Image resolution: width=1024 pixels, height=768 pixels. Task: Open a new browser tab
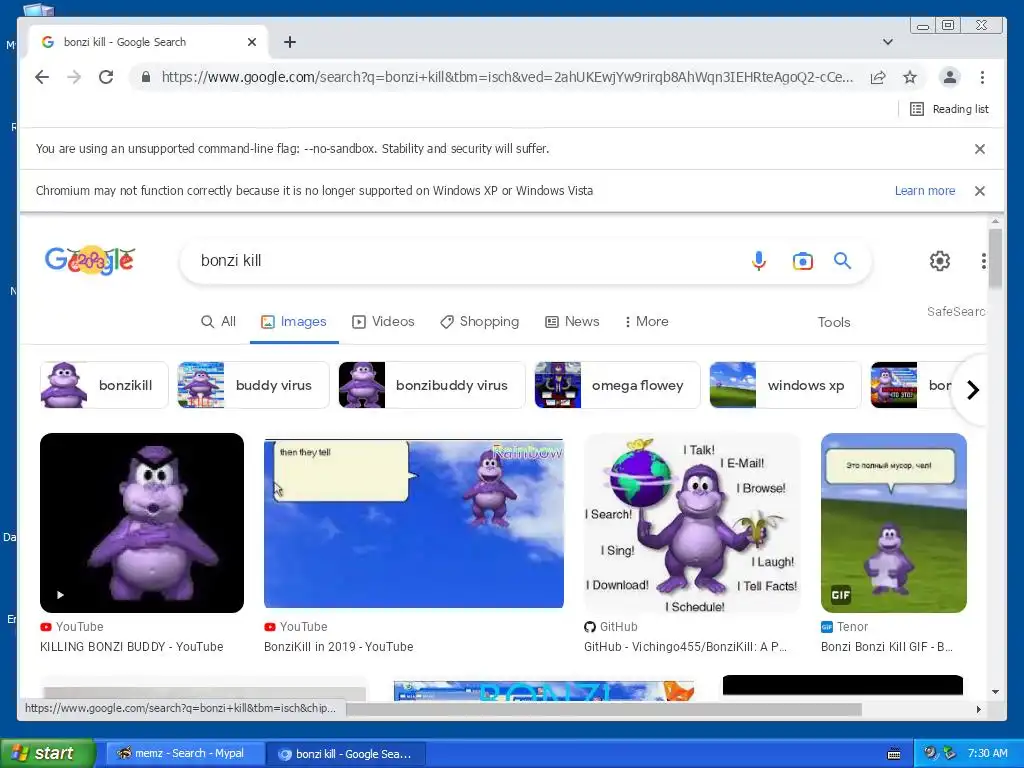(290, 42)
